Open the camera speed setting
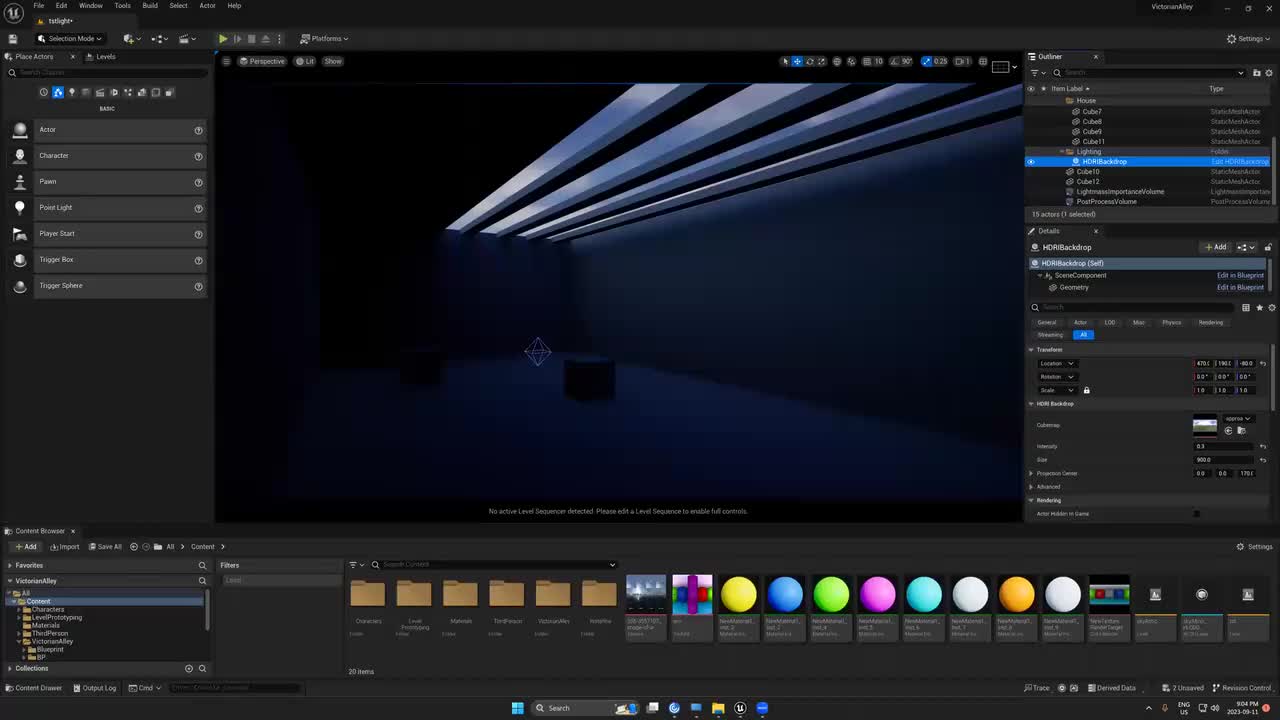This screenshot has height=720, width=1280. tap(962, 61)
